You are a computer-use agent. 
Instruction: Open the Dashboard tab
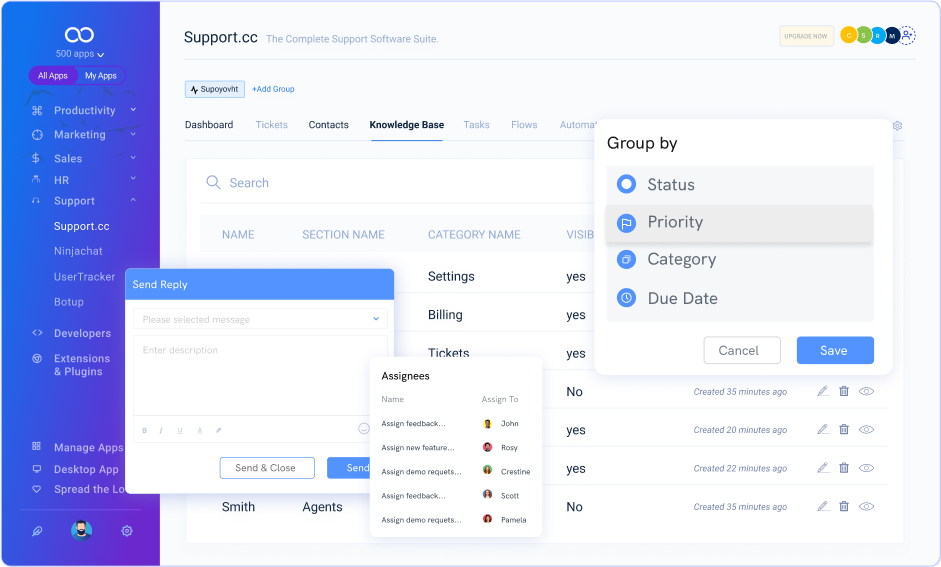tap(209, 125)
